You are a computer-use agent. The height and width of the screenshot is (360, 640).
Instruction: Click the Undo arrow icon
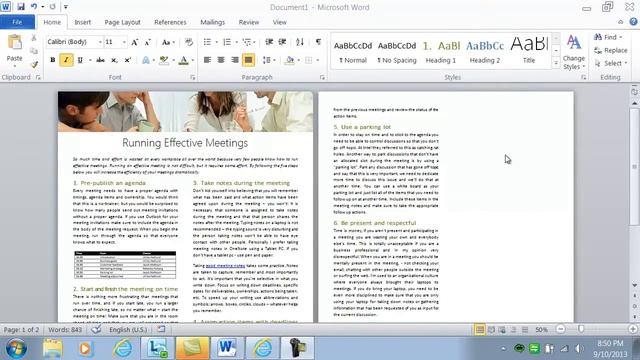point(34,7)
